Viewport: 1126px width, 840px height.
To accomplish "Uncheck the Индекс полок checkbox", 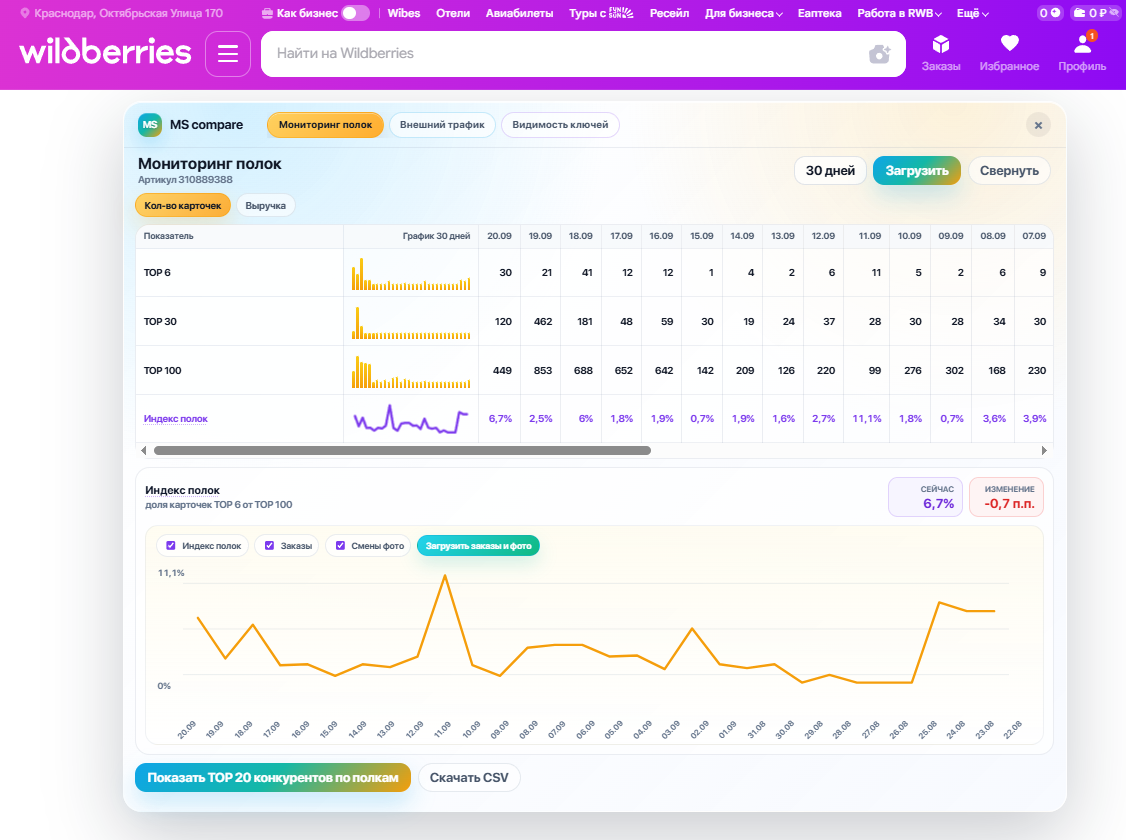I will click(x=171, y=546).
